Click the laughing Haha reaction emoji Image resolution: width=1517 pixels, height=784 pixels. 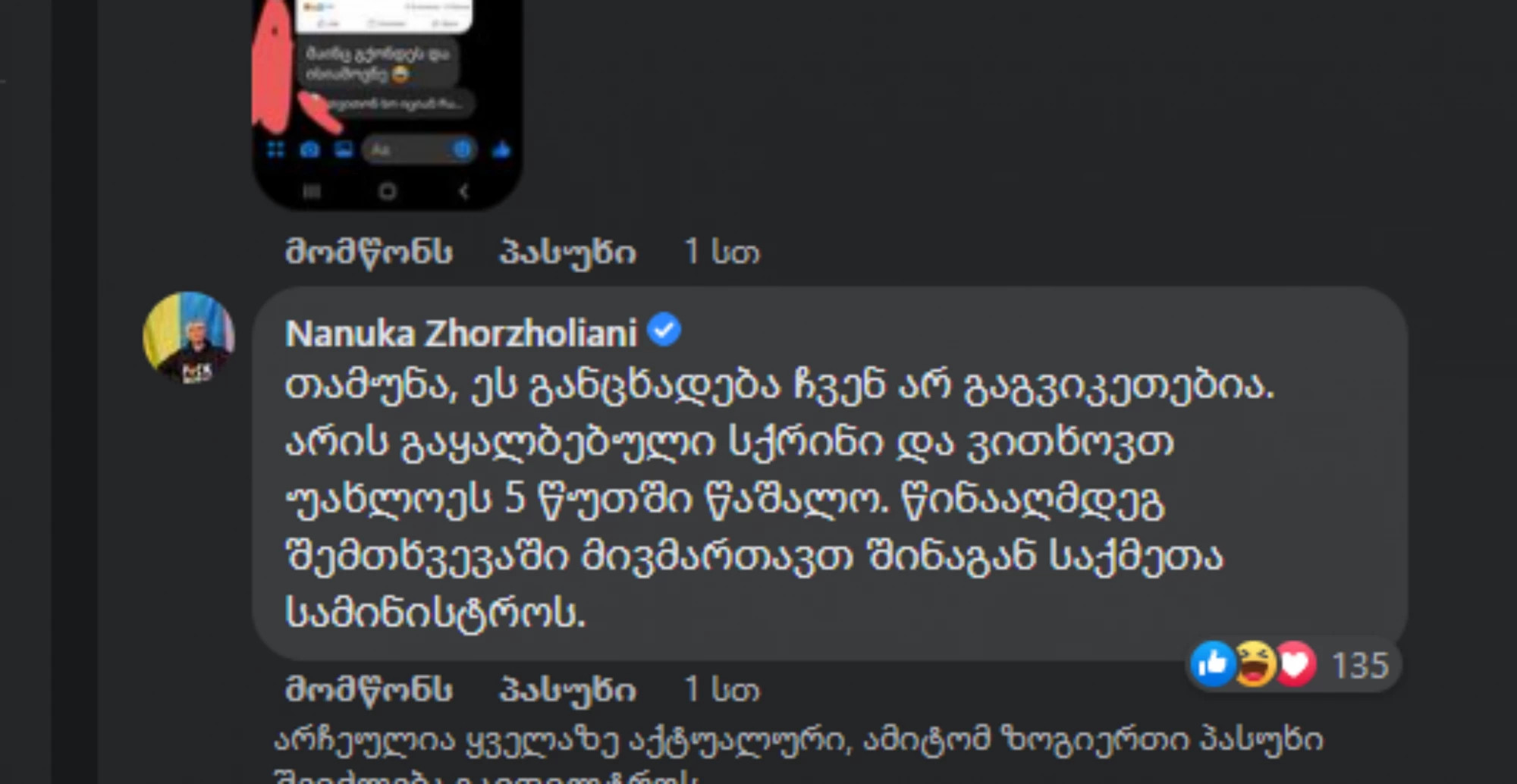(x=1254, y=664)
